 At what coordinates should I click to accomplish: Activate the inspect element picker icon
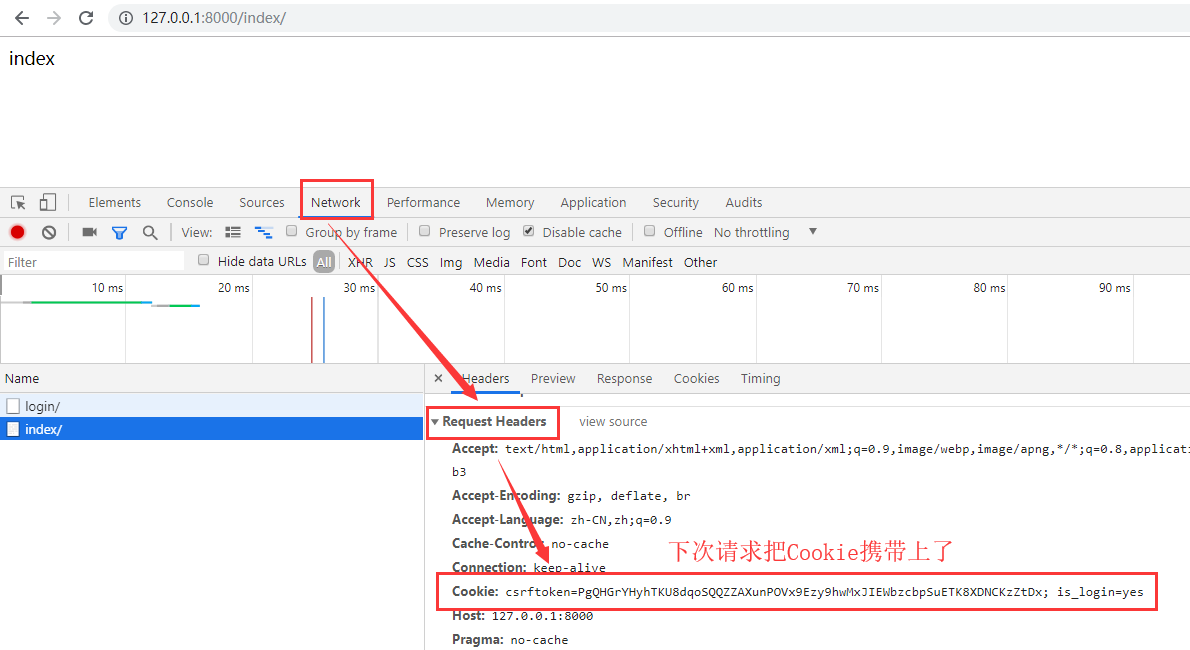[x=18, y=203]
